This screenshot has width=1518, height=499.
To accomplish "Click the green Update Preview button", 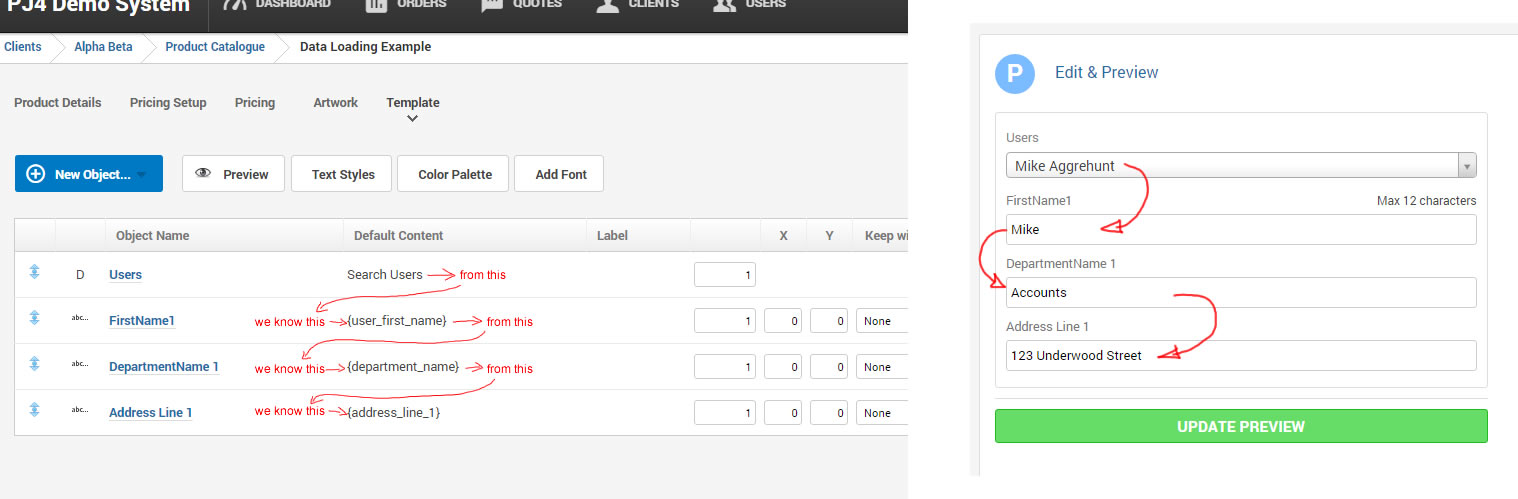I will [x=1241, y=426].
